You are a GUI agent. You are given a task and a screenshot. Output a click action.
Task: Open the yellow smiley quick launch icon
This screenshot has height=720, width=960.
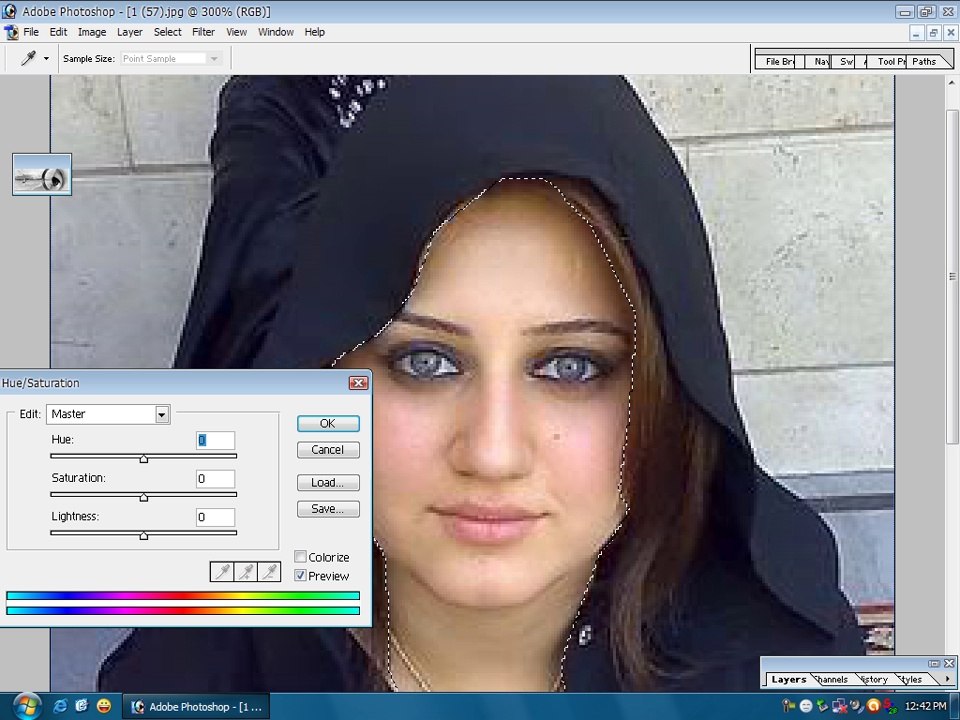pyautogui.click(x=104, y=706)
